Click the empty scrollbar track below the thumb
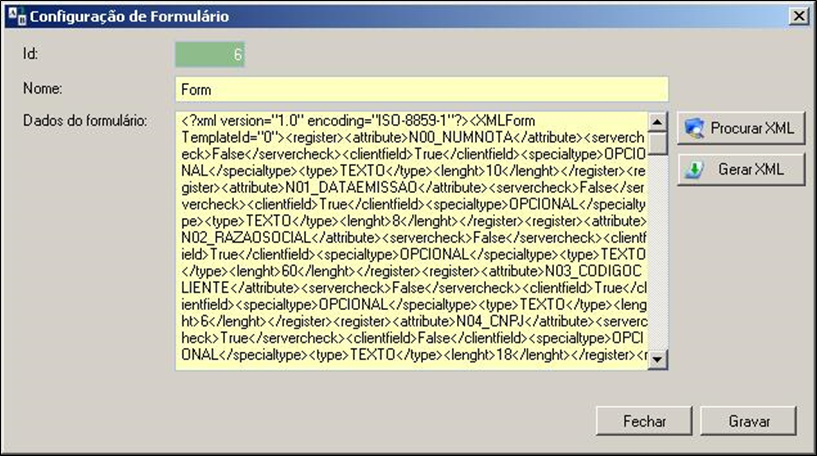The width and height of the screenshot is (817, 456). coord(658,260)
